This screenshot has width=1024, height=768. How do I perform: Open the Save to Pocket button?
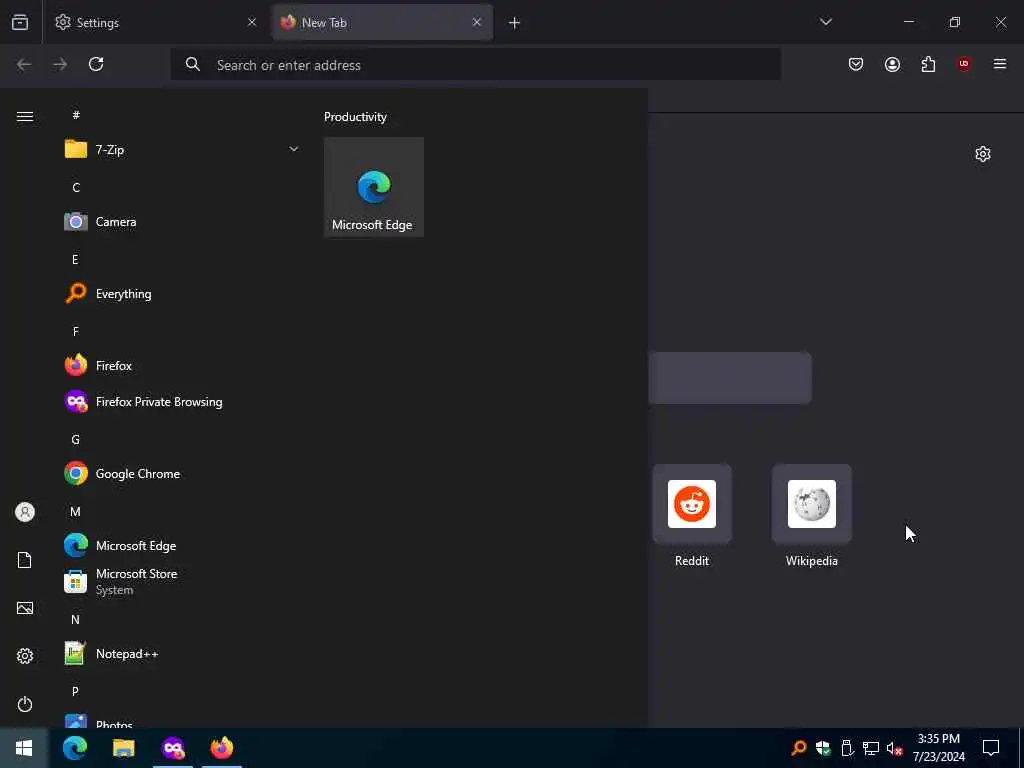[x=856, y=64]
